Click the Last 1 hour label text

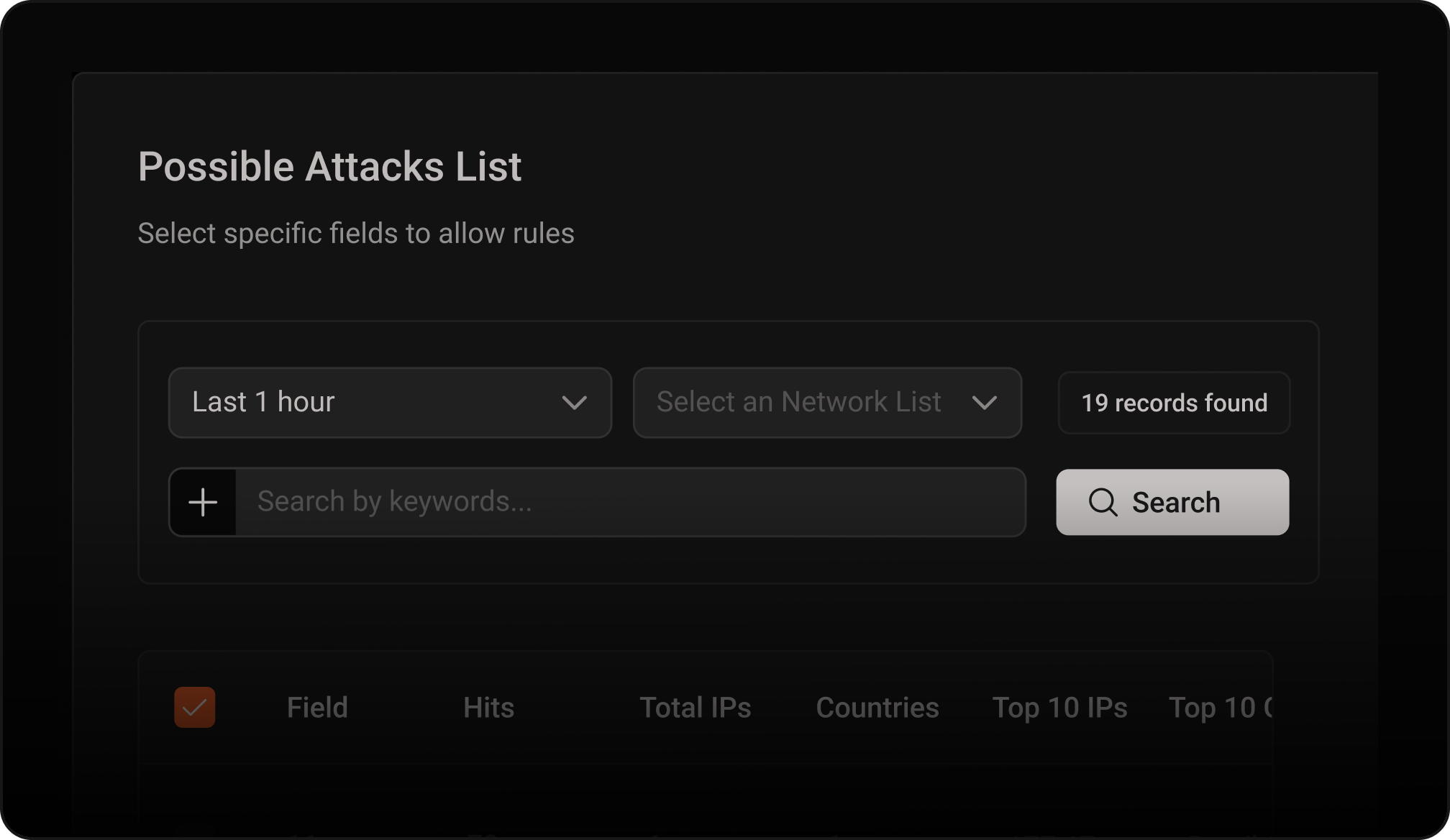[263, 402]
